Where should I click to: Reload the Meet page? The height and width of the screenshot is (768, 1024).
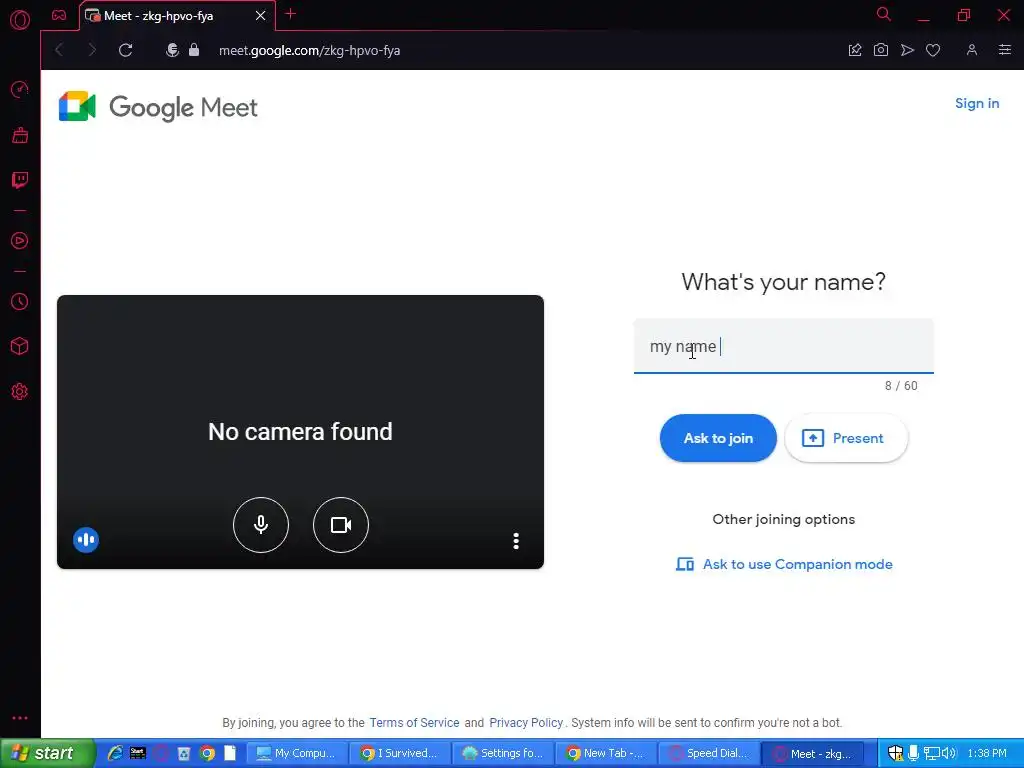(x=125, y=50)
